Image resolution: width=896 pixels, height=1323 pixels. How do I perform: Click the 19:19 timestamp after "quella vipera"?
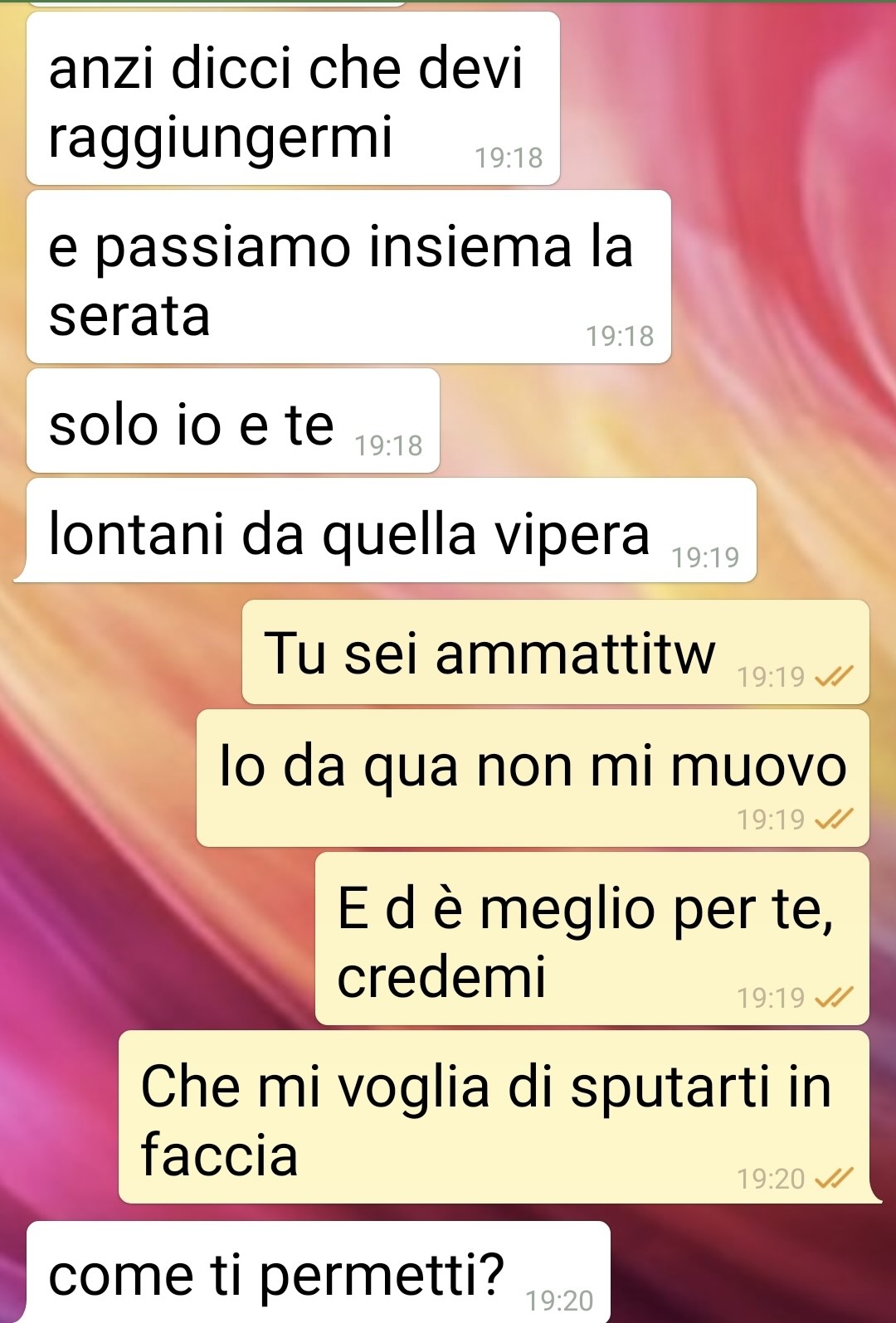click(705, 557)
